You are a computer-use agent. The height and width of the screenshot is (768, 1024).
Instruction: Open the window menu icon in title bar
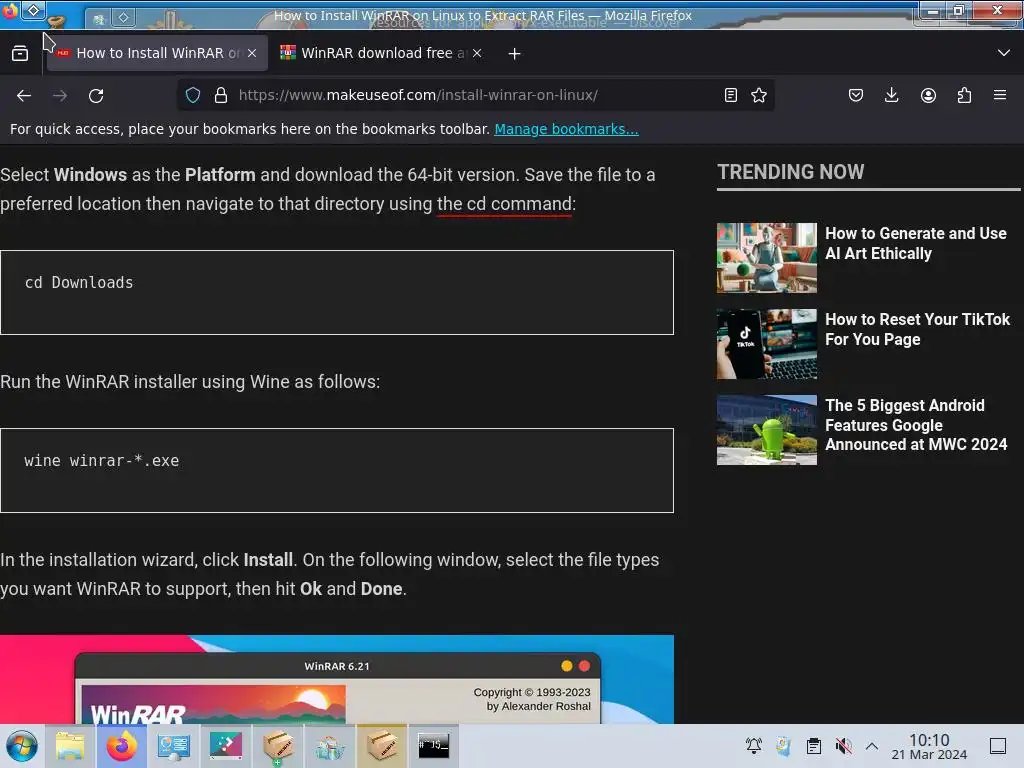11,11
